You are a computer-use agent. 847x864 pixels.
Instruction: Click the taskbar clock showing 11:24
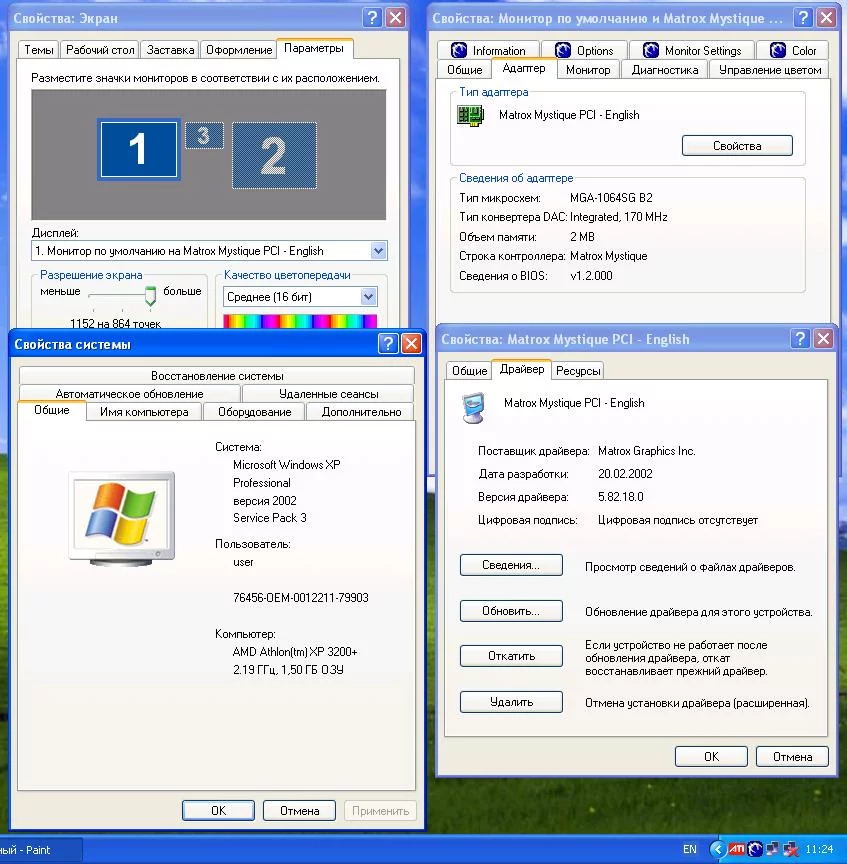819,849
